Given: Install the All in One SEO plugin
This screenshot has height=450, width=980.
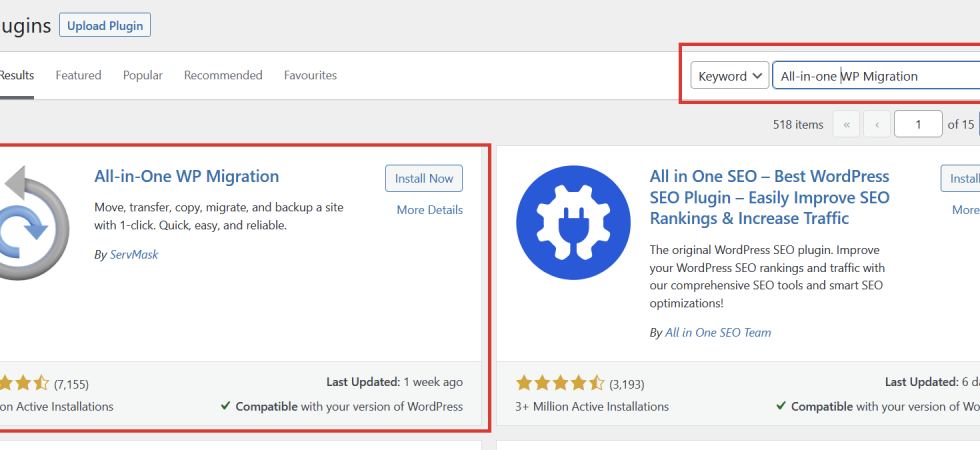Looking at the screenshot, I should pos(961,178).
